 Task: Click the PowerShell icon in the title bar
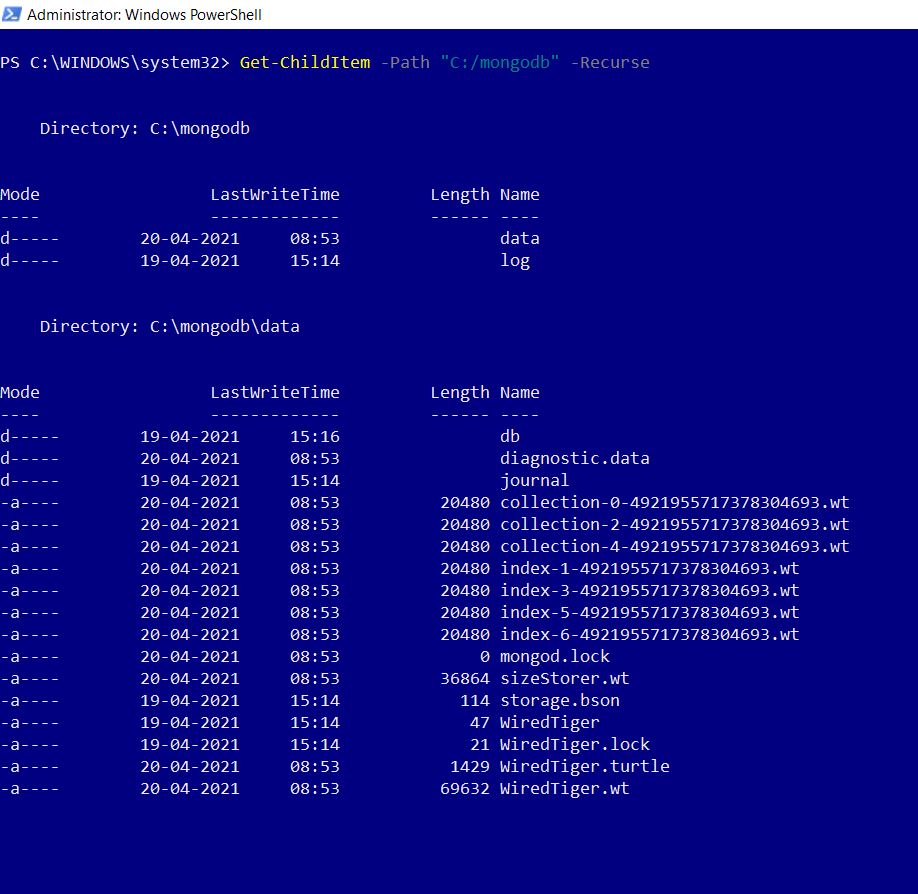click(12, 15)
